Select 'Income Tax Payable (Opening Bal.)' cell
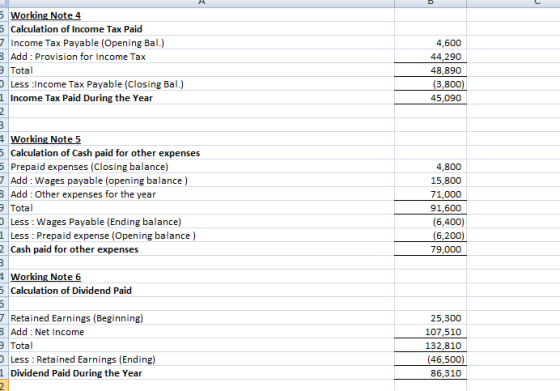Image resolution: width=560 pixels, height=391 pixels. click(201, 43)
